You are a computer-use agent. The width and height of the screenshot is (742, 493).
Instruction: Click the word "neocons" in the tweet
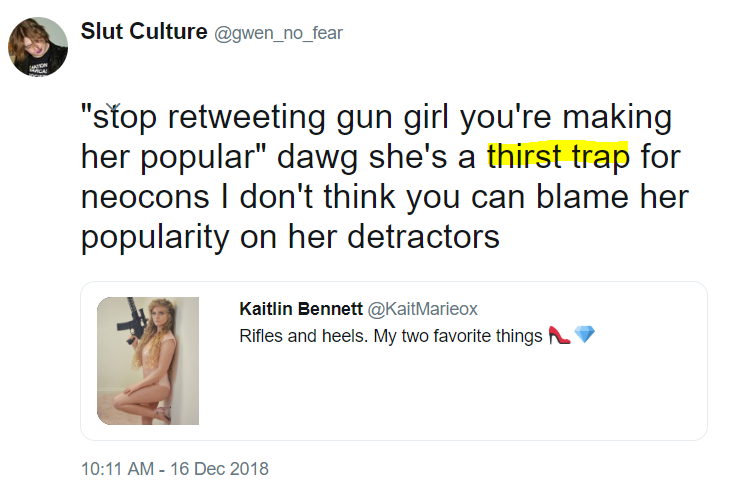click(145, 197)
